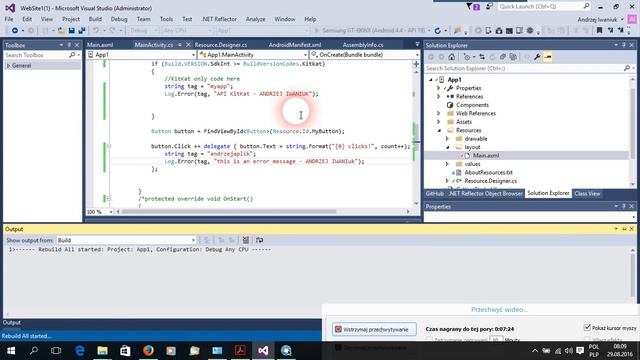Open the App1 project dropdown in editor

[x=141, y=55]
